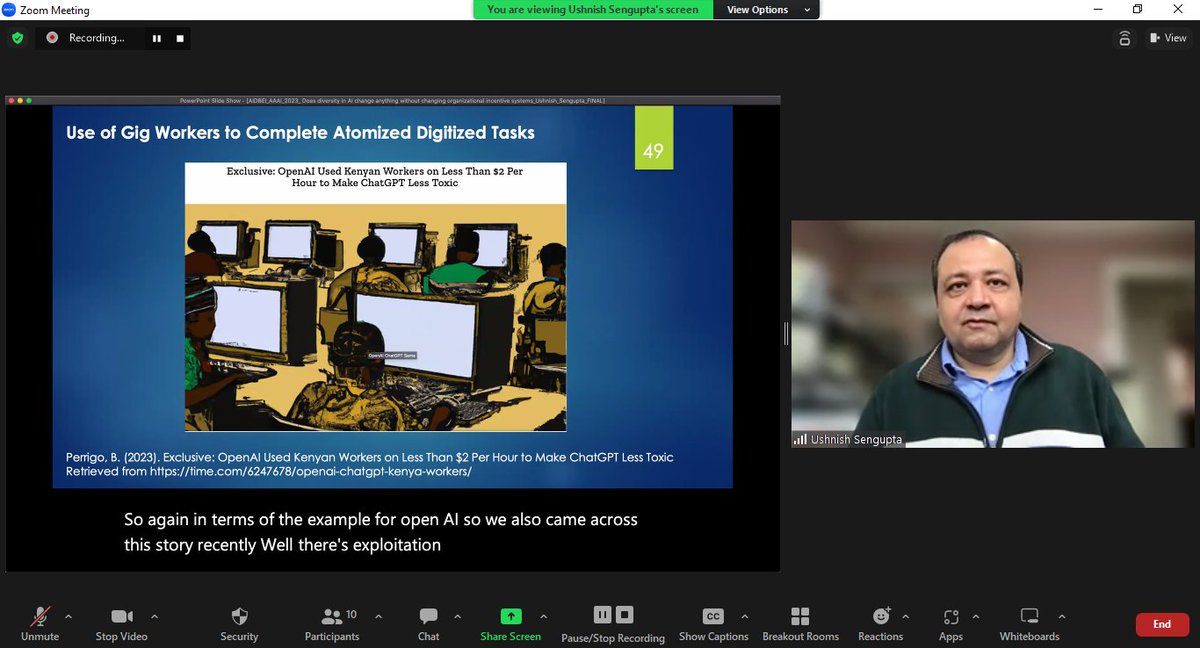Open the View Options dropdown

[766, 10]
